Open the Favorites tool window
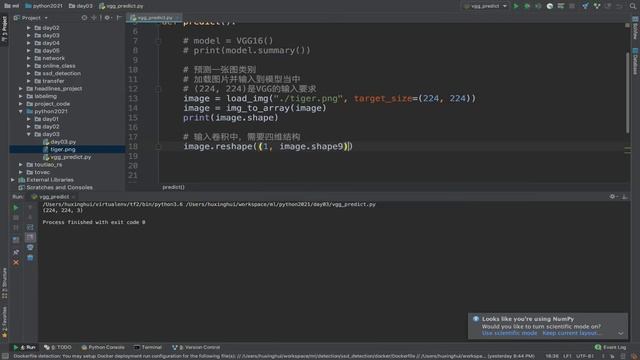 click(x=4, y=322)
